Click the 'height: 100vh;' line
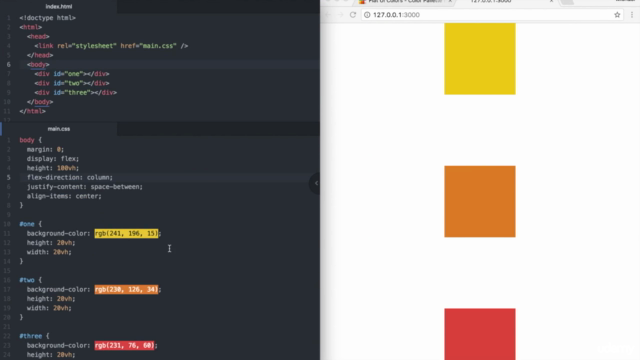 pyautogui.click(x=53, y=168)
